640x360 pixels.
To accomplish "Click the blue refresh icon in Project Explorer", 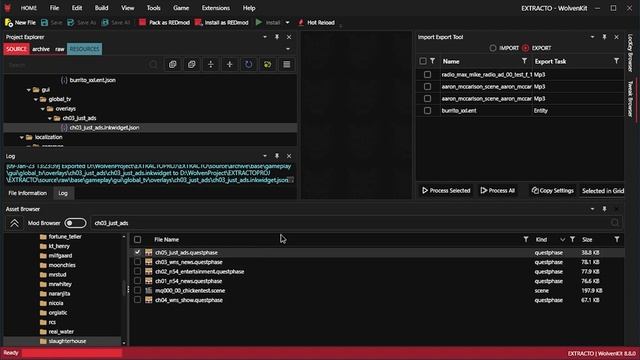I will 249,64.
